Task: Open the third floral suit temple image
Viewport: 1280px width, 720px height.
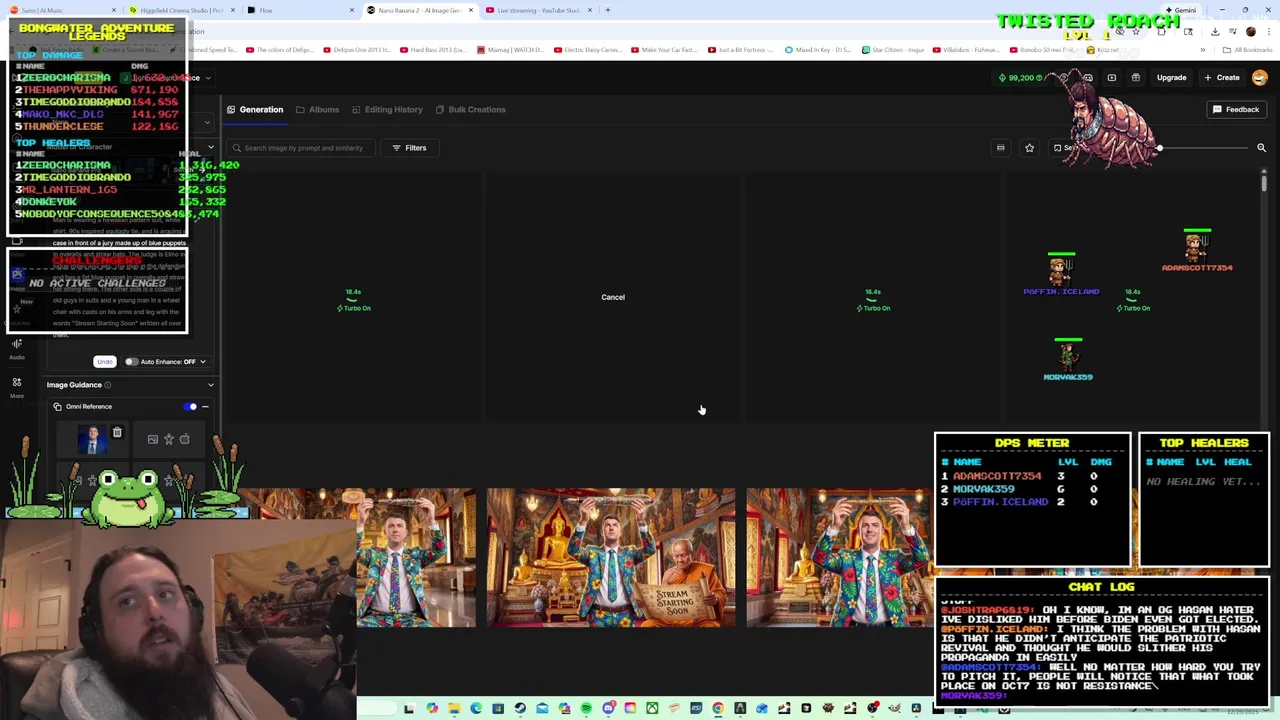Action: coord(839,557)
